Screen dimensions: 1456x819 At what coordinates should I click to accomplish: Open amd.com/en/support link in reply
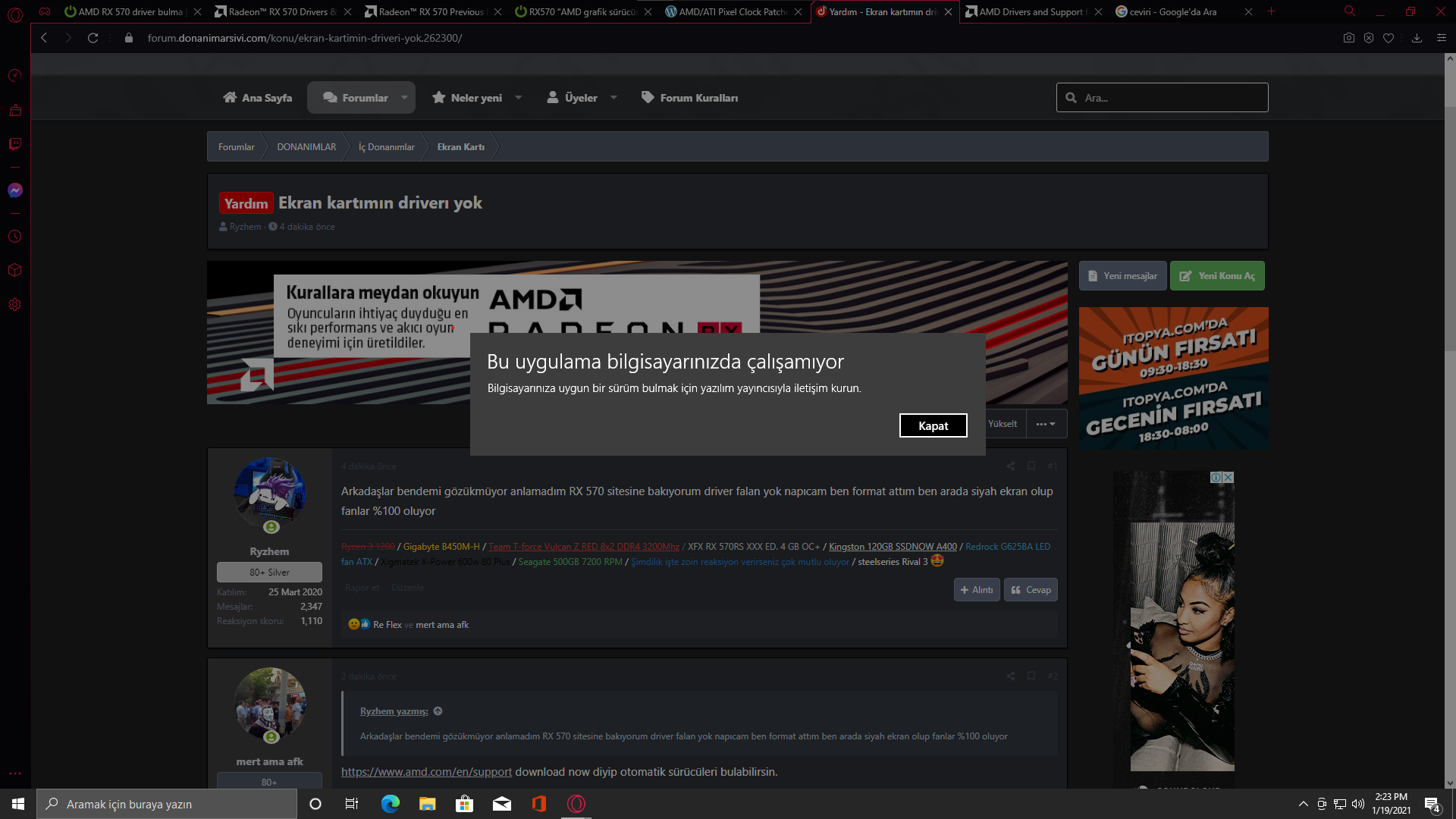tap(426, 772)
